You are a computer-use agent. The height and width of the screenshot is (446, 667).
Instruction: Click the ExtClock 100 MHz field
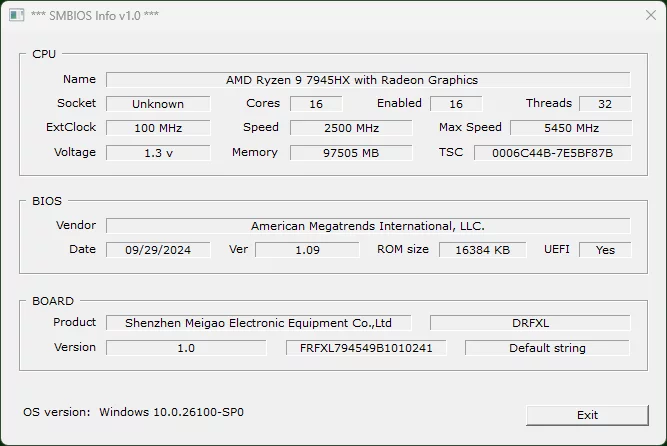point(158,128)
